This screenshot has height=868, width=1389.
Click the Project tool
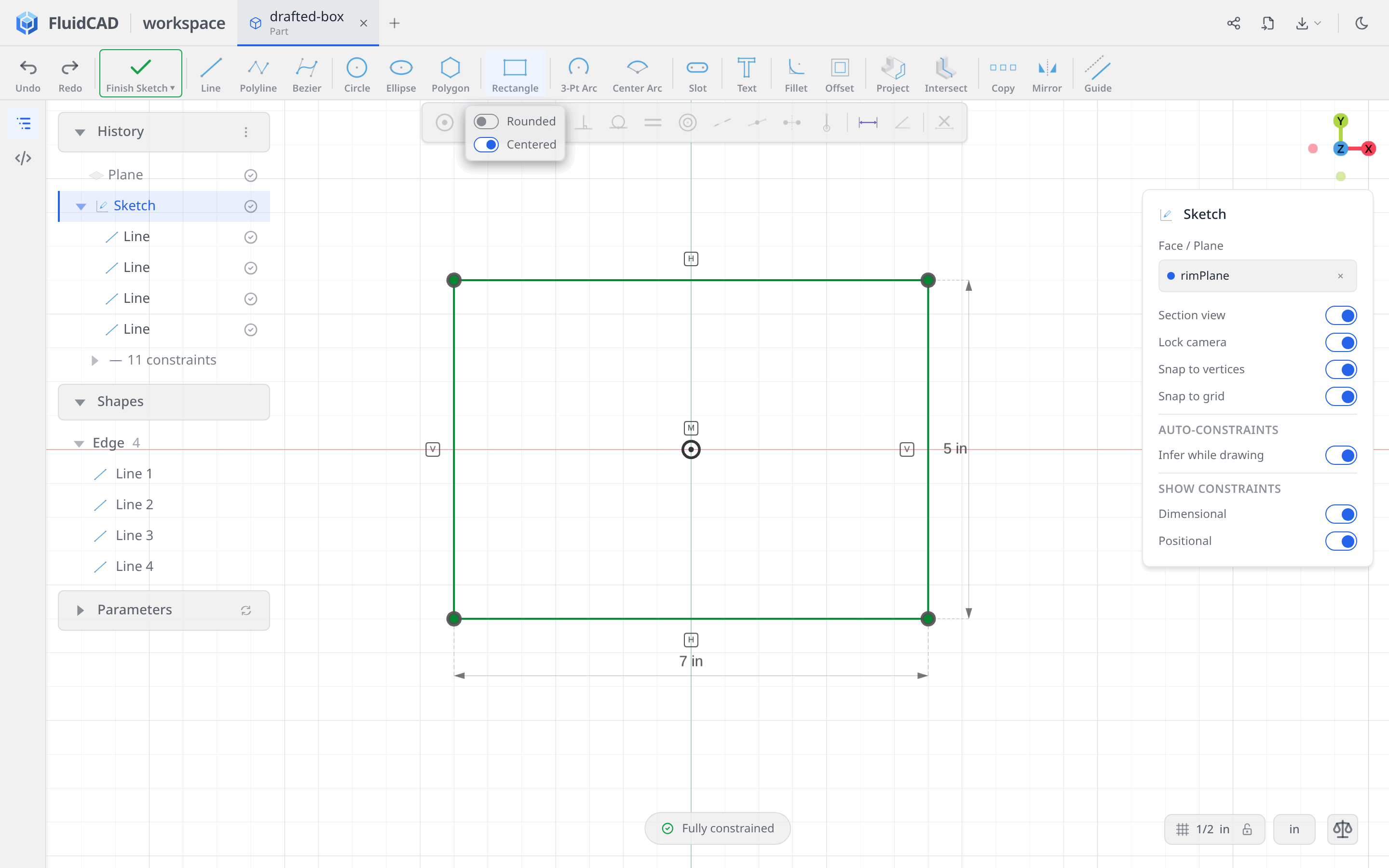coord(893,74)
